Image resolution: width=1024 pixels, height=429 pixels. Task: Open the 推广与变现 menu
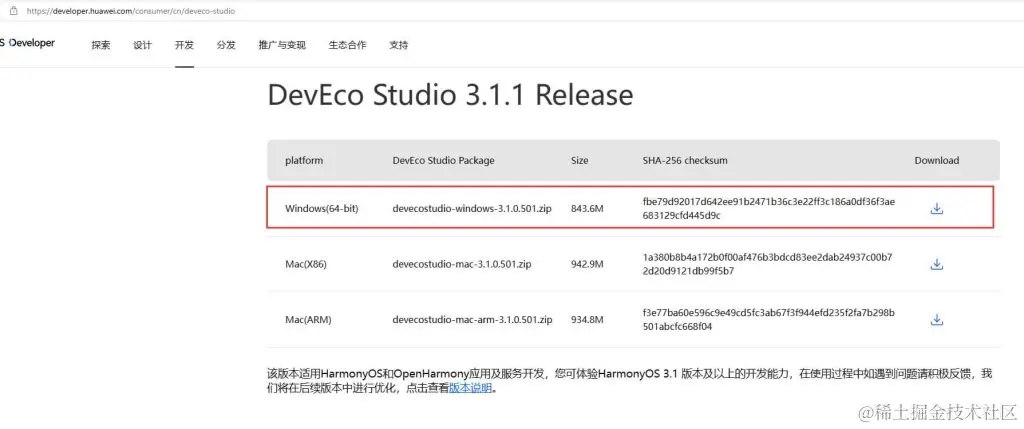[x=282, y=45]
